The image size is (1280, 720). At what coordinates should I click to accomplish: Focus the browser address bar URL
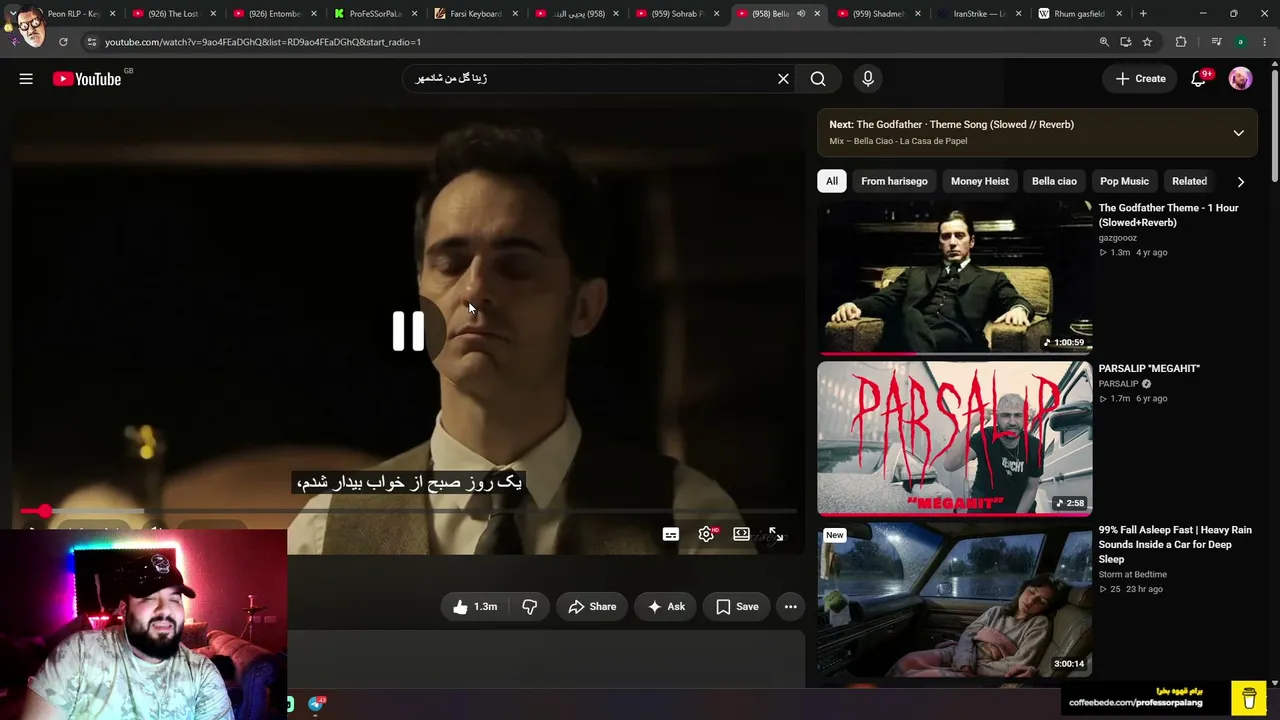263,42
